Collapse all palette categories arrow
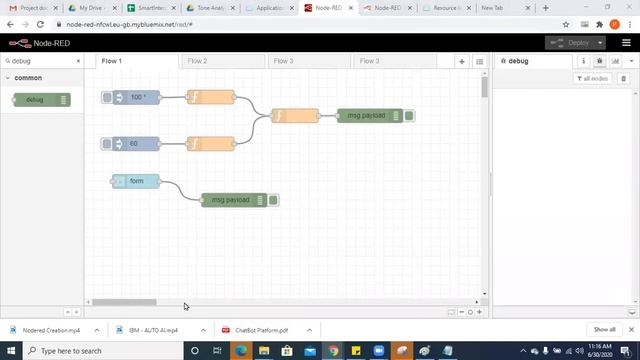The width and height of the screenshot is (640, 360). click(x=68, y=312)
